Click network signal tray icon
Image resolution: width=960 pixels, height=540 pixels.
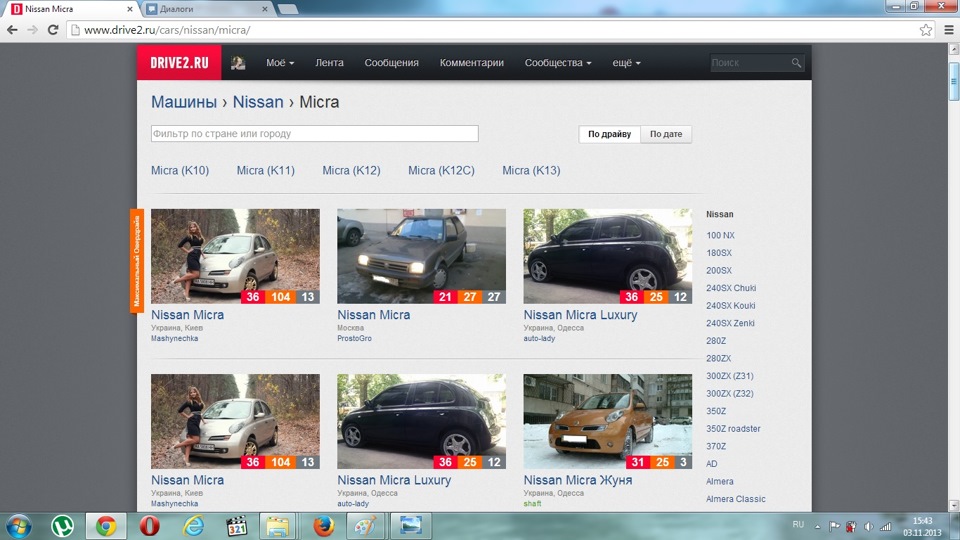[x=885, y=527]
